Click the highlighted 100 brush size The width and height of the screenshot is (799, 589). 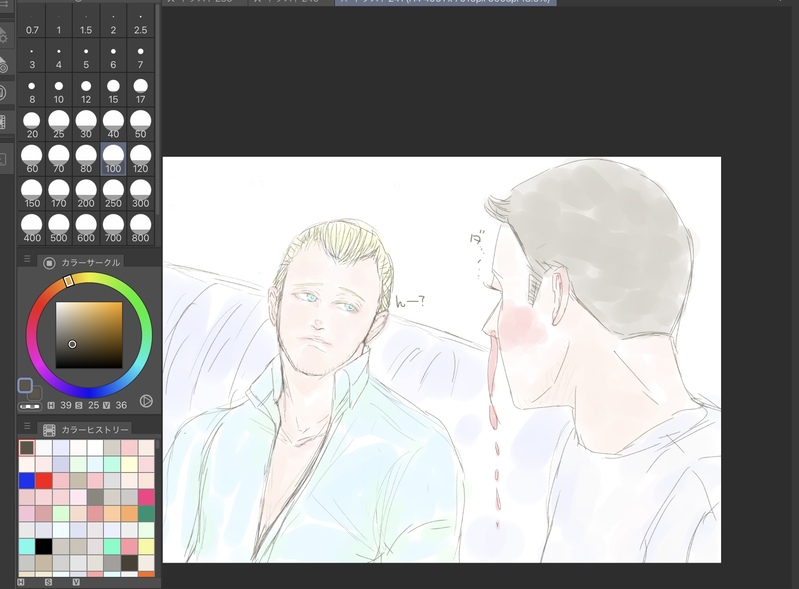[x=113, y=159]
